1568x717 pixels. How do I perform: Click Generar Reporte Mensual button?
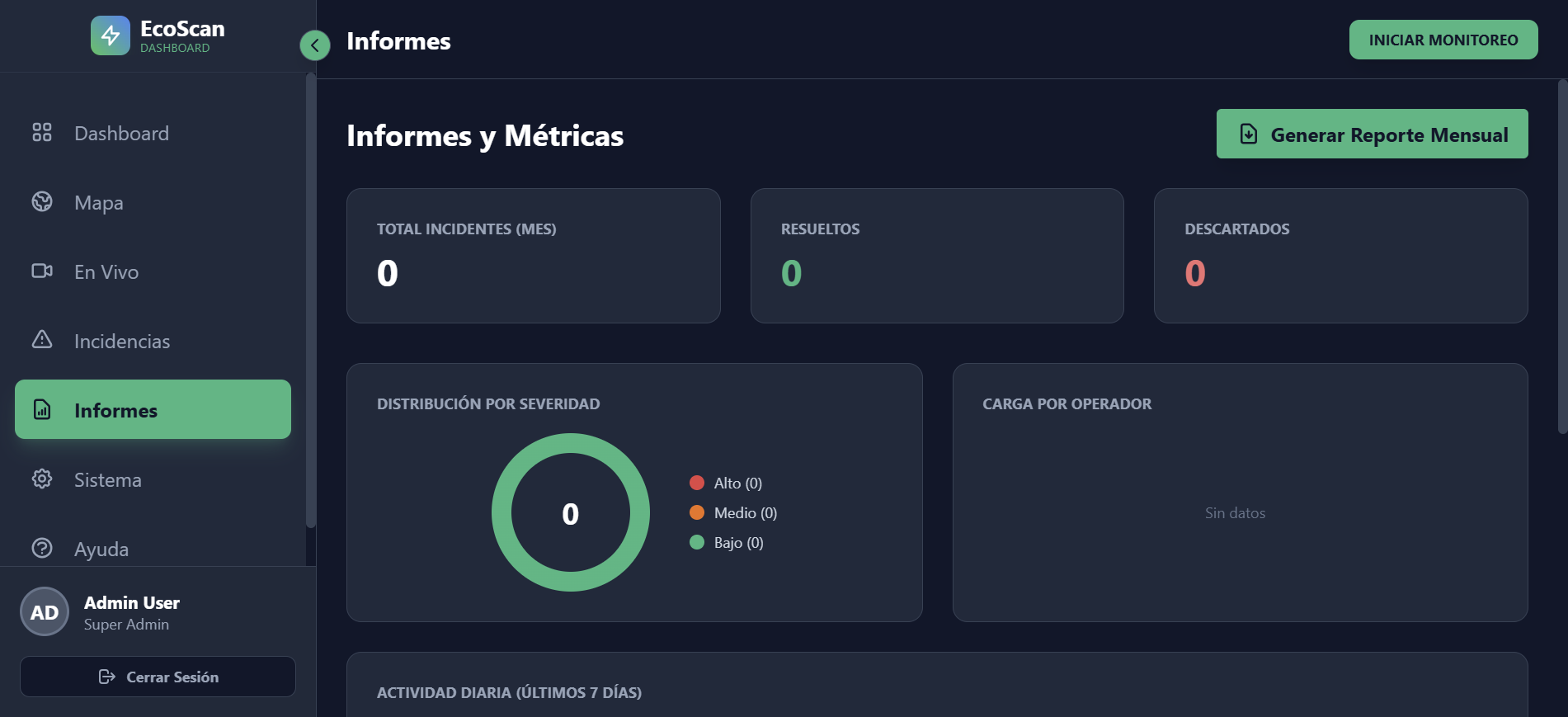[1372, 134]
